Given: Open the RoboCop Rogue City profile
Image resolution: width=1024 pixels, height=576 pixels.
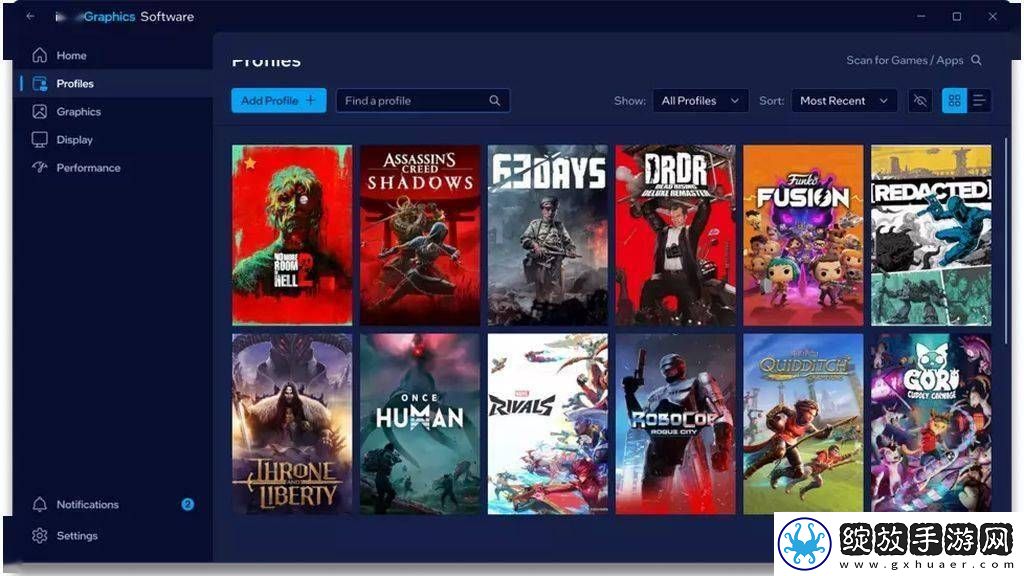Looking at the screenshot, I should (x=675, y=424).
